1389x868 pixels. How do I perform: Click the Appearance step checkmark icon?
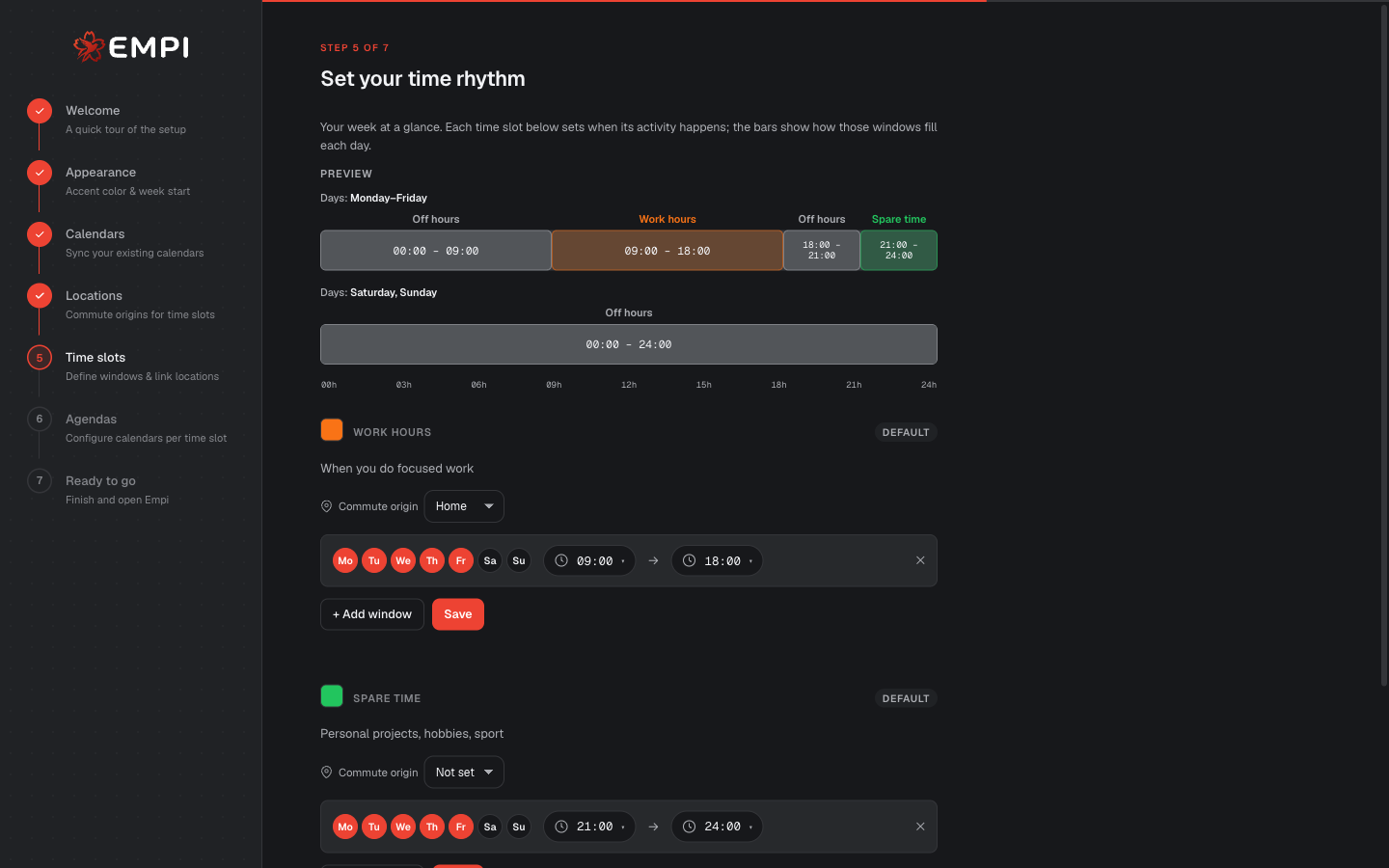tap(40, 173)
